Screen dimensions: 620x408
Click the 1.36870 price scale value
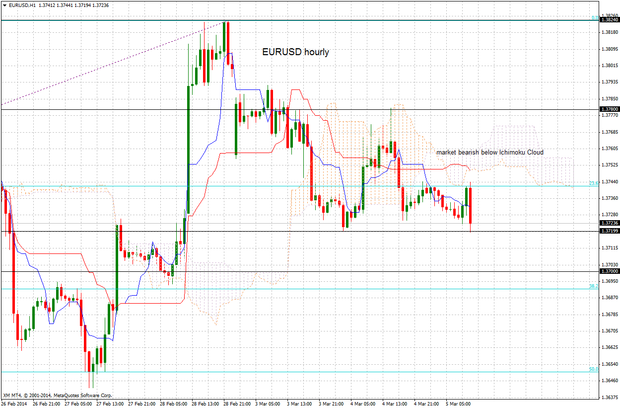click(x=609, y=297)
